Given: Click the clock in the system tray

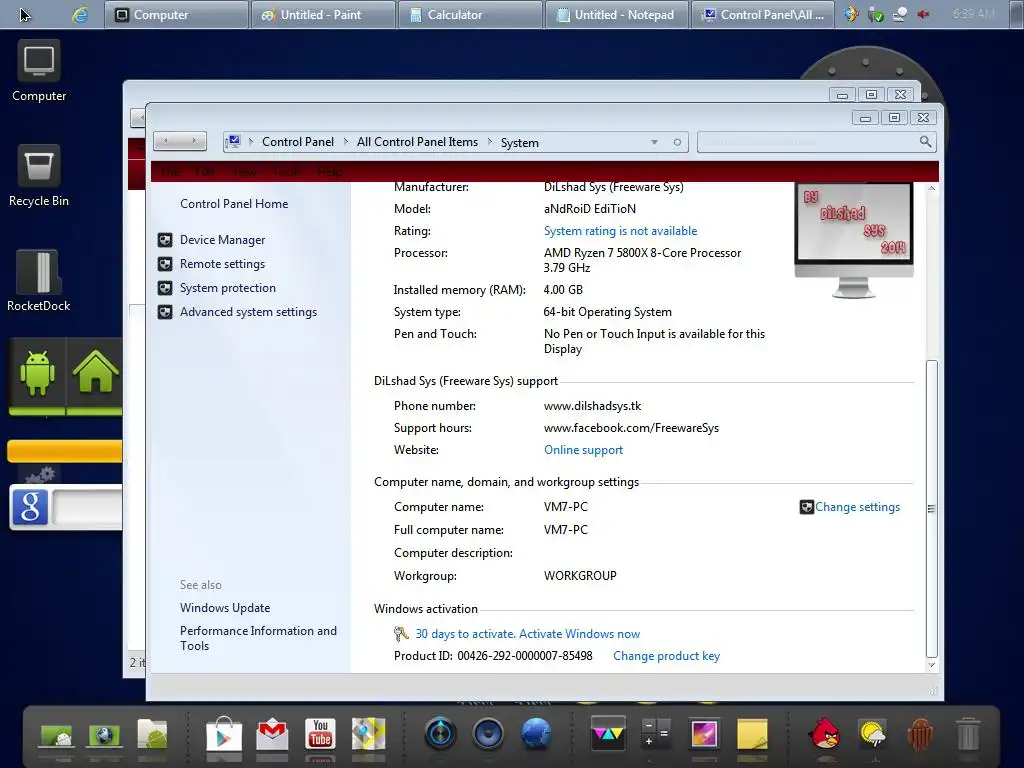Looking at the screenshot, I should click(973, 14).
